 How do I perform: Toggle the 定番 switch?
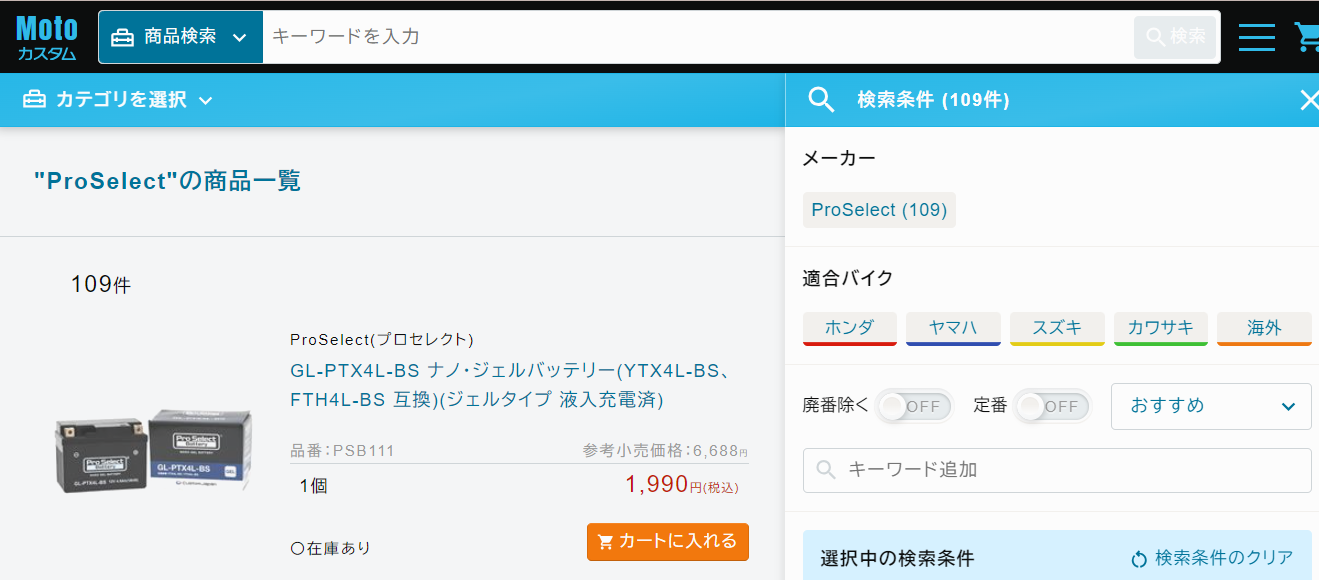pos(1052,406)
